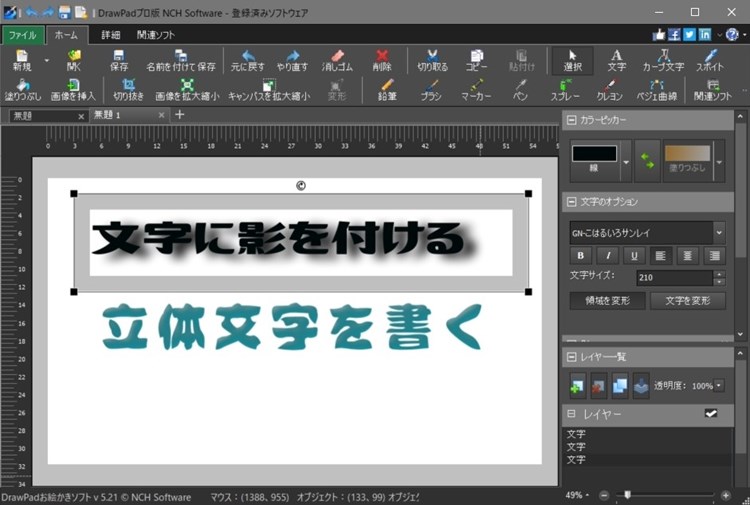
Task: Select the 消しゴム eraser tool
Action: (x=337, y=60)
